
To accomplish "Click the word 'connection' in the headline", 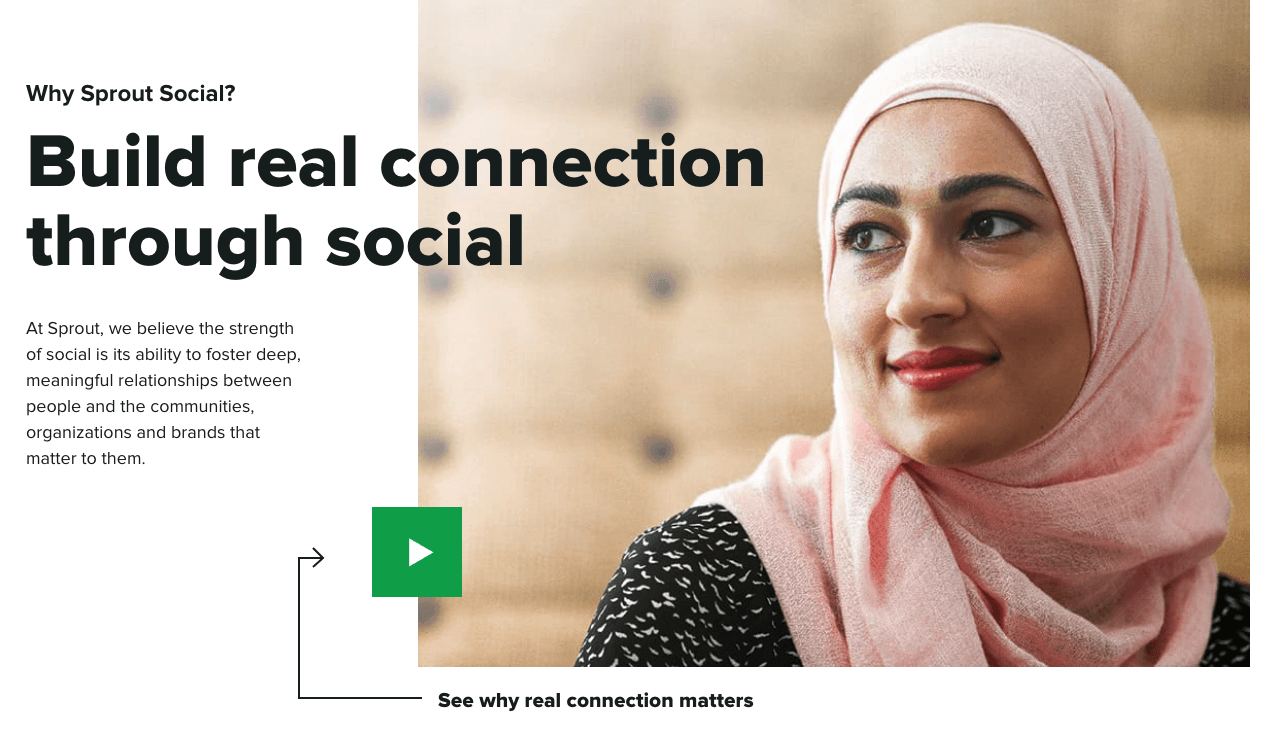I will click(573, 162).
